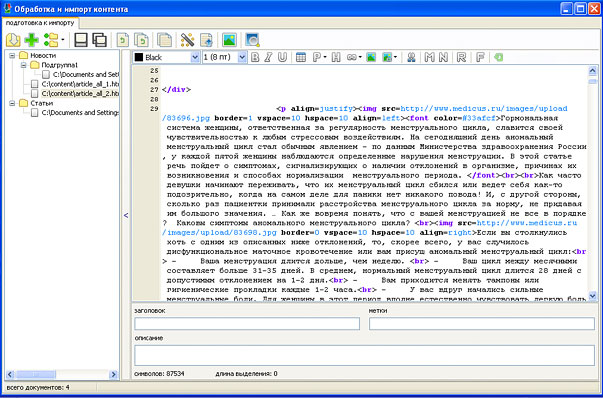Click the user person icon in editor toolbar
The image size is (603, 398).
(x=411, y=57)
